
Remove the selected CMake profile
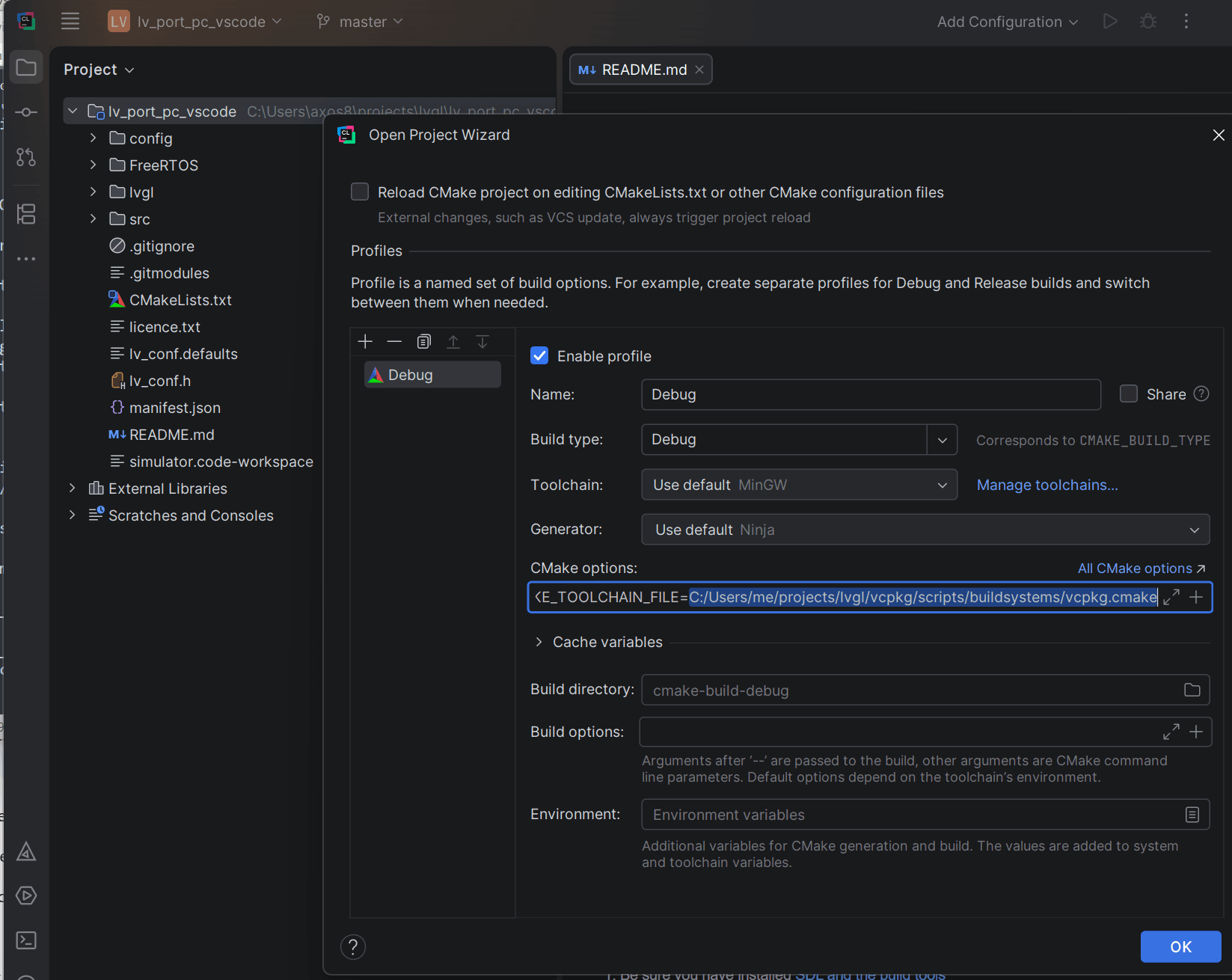(x=394, y=342)
